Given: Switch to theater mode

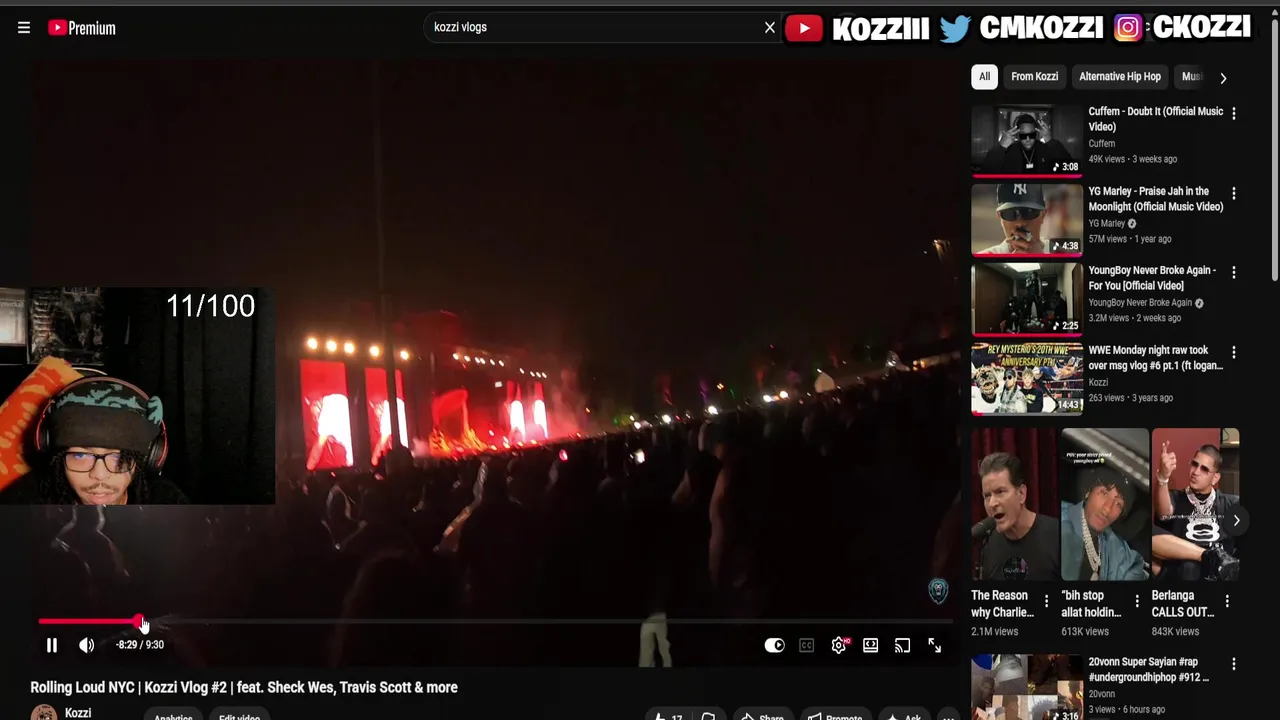Looking at the screenshot, I should pyautogui.click(x=871, y=646).
